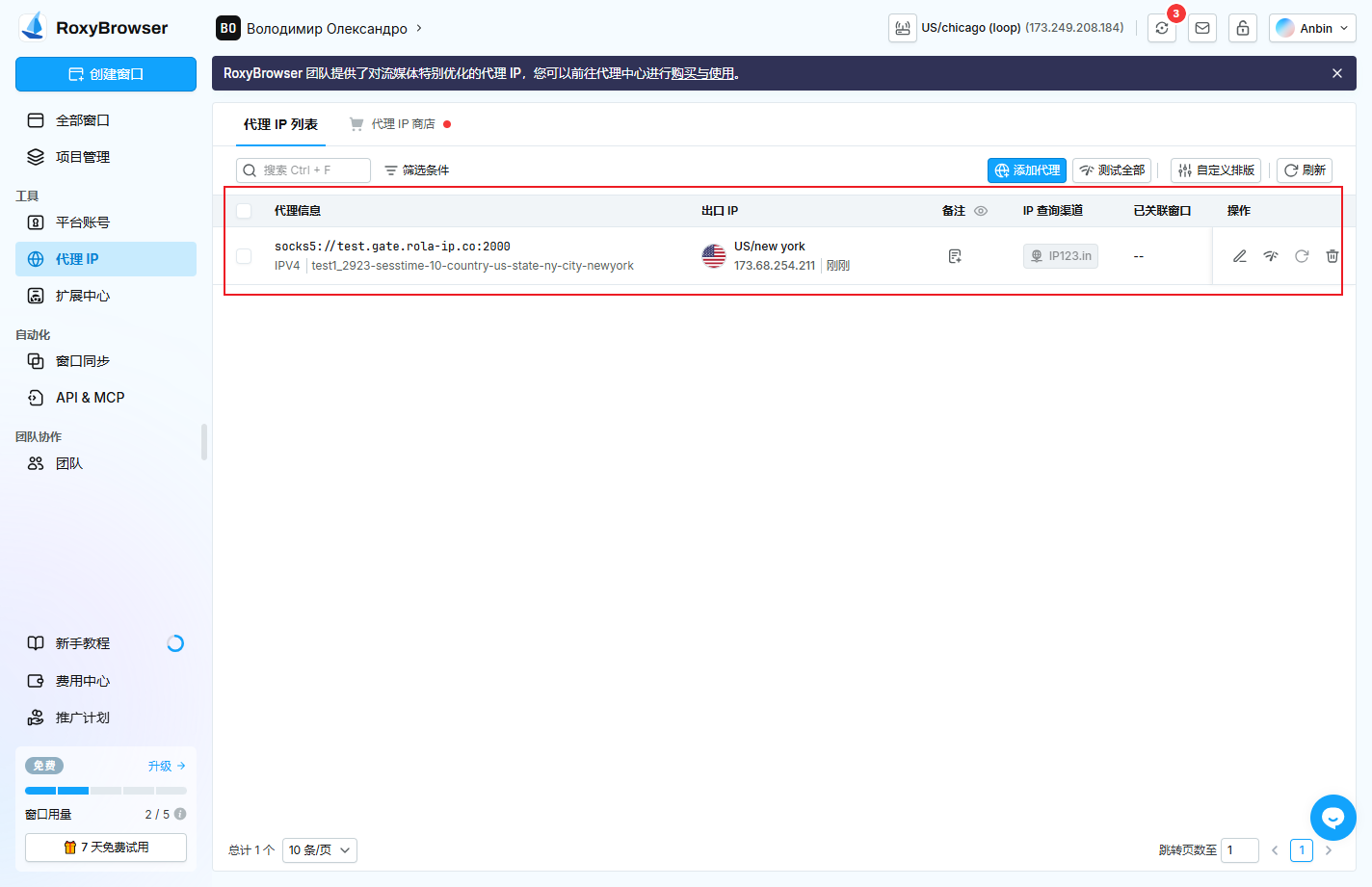The height and width of the screenshot is (887, 1372).
Task: Check the socks5 proxy row checkbox
Action: coord(244,256)
